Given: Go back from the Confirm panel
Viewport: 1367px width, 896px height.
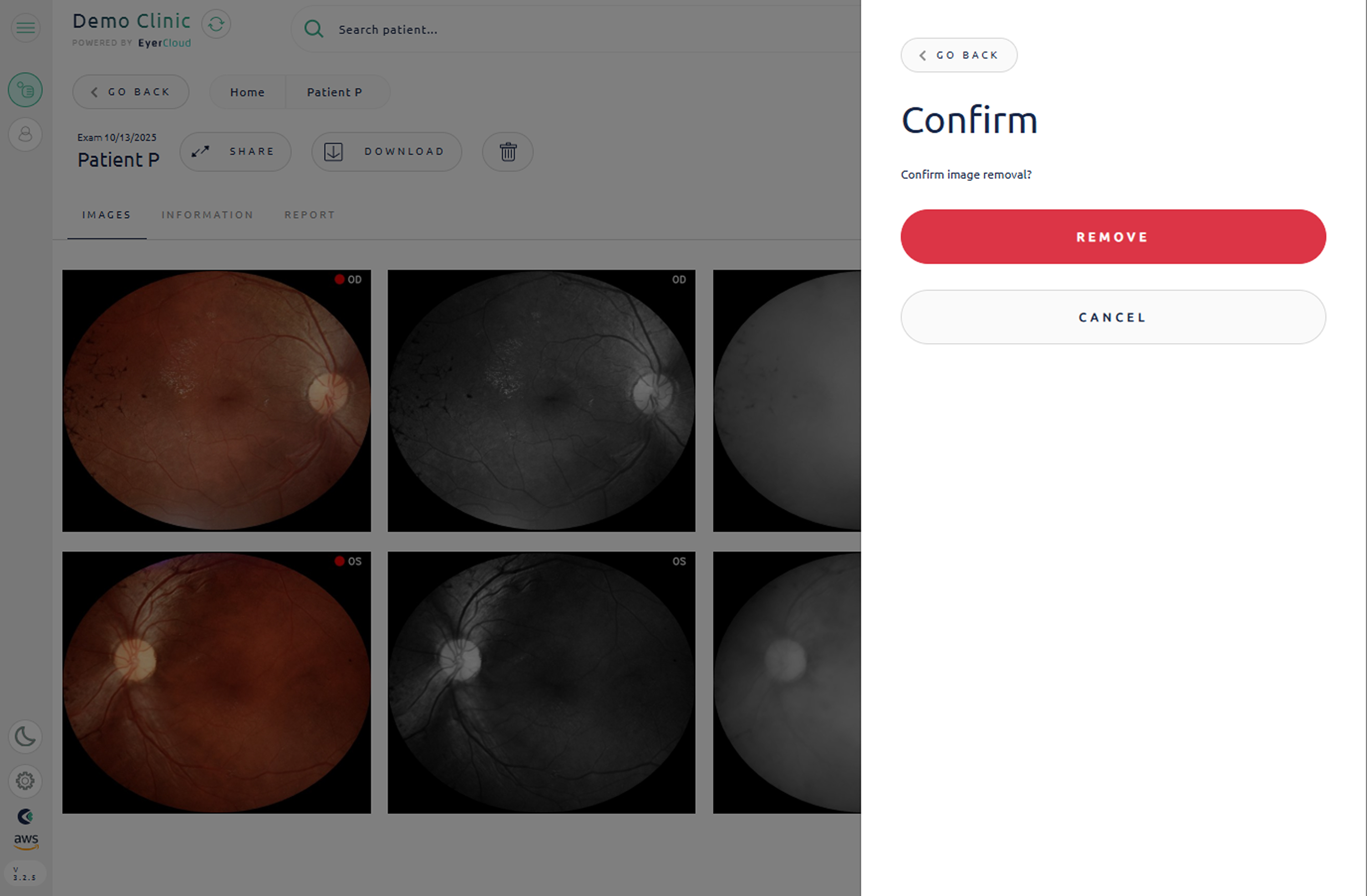Looking at the screenshot, I should (x=959, y=55).
